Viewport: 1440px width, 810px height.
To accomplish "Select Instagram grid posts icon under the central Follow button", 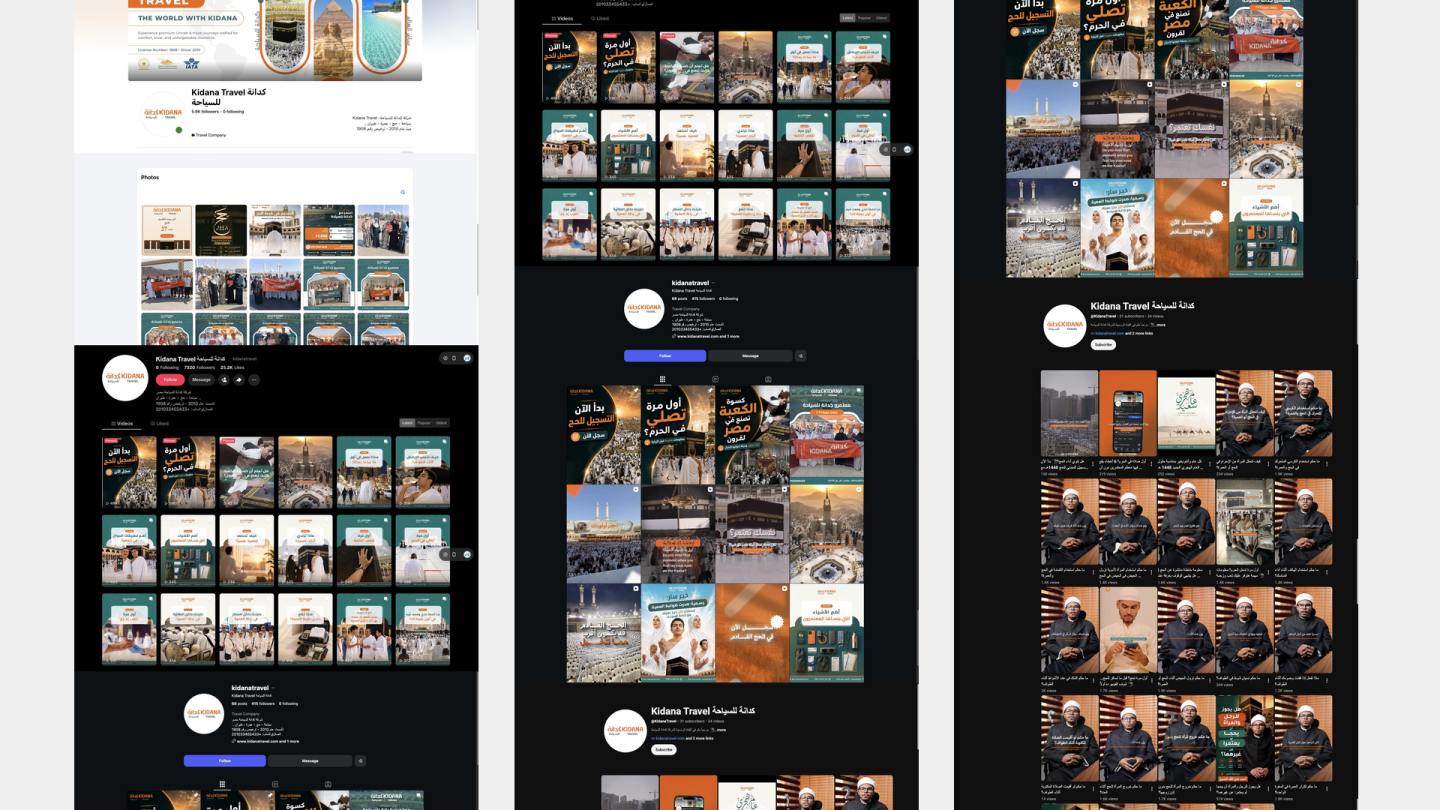I will tap(662, 379).
